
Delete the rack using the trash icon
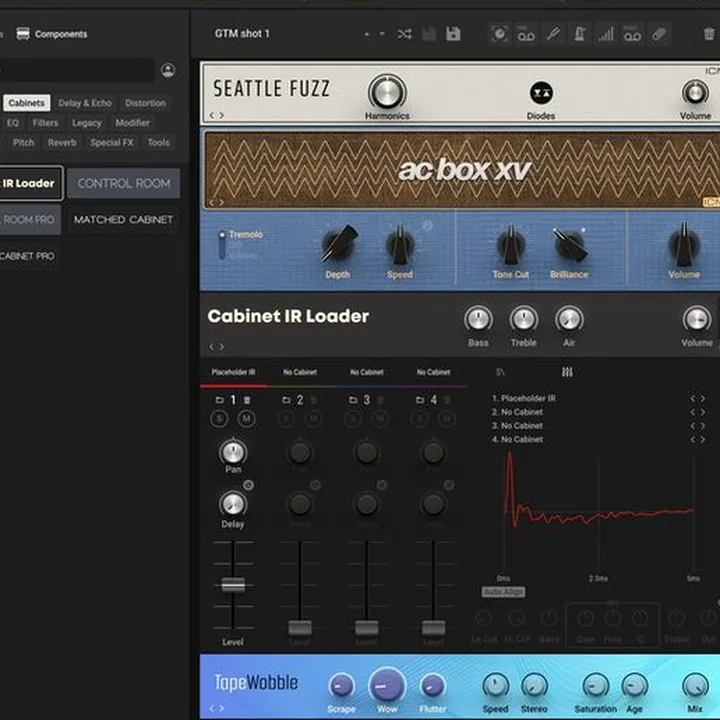[709, 34]
